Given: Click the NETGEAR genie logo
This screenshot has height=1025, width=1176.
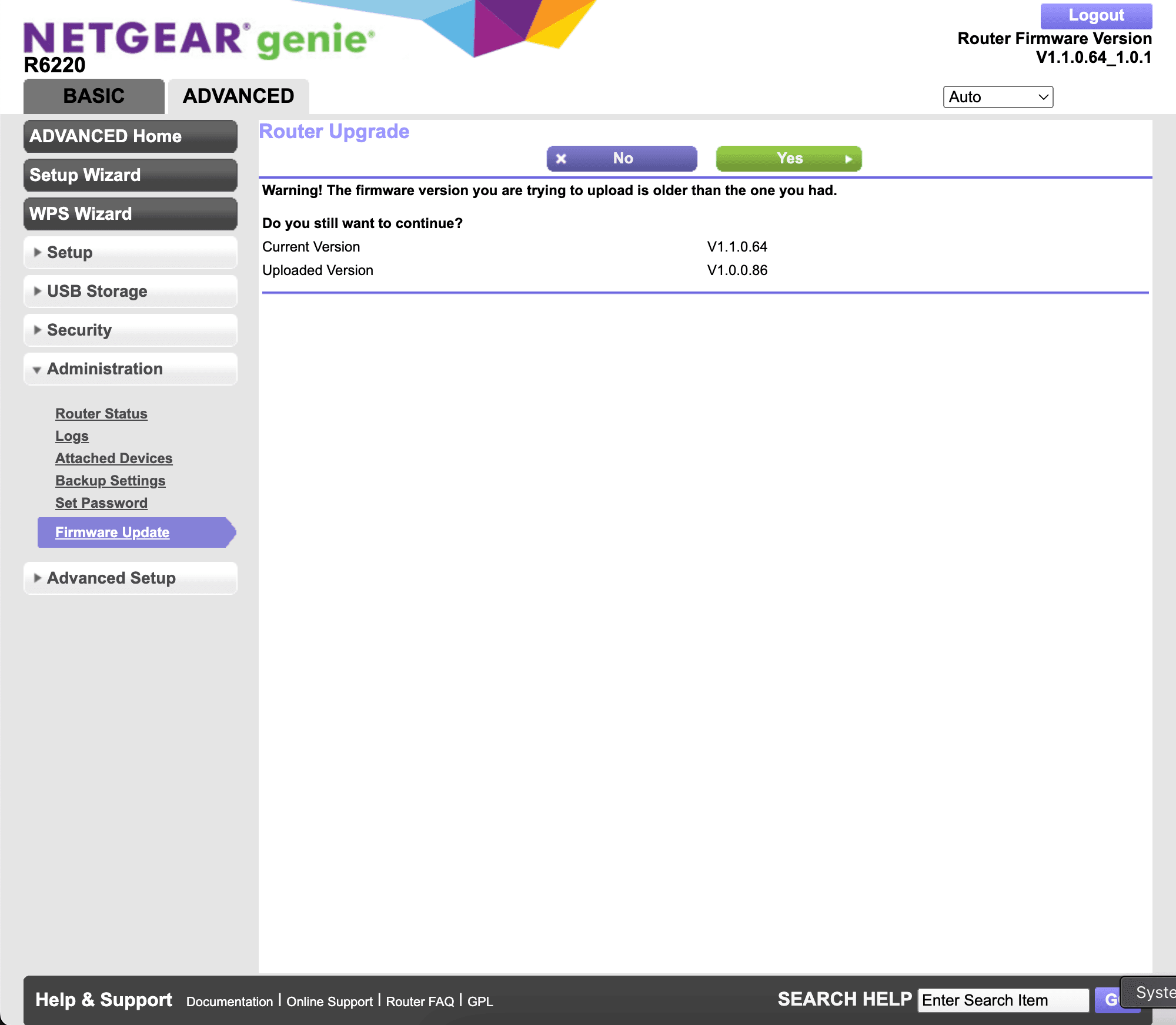Looking at the screenshot, I should [x=199, y=39].
